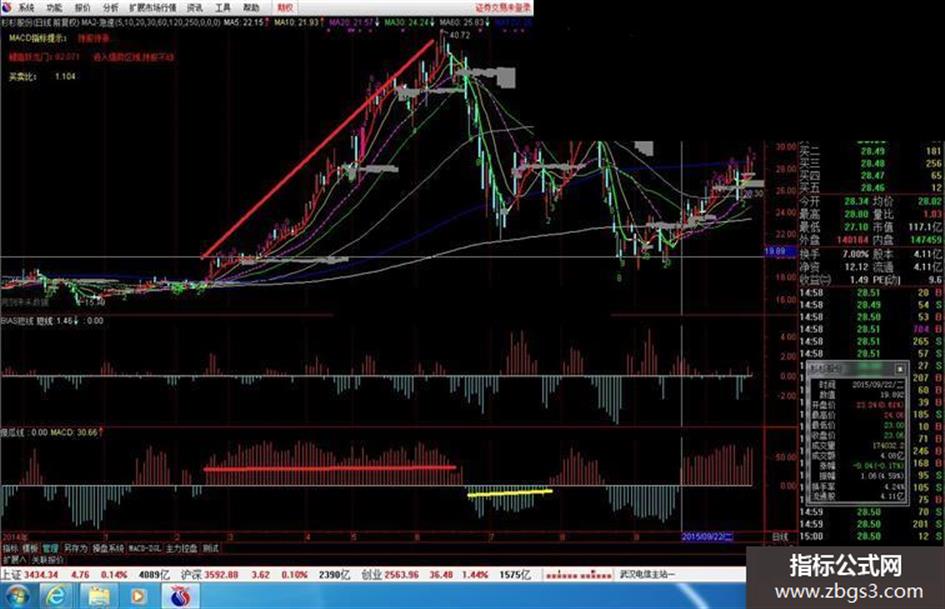Select the 模板 tab at bottom
Image resolution: width=945 pixels, height=609 pixels.
[x=30, y=549]
